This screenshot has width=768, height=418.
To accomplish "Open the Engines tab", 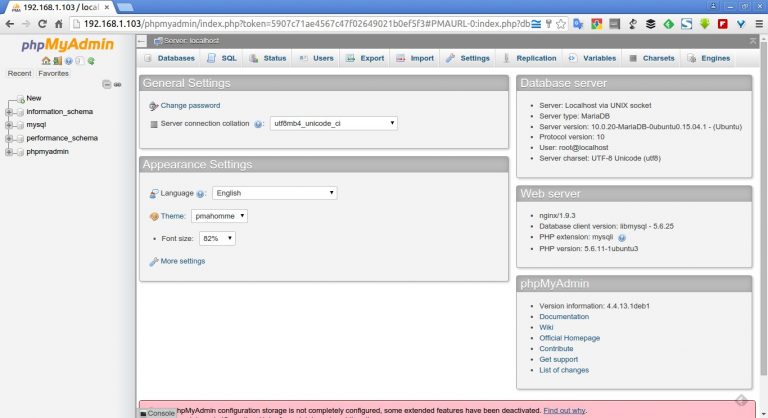I will point(709,58).
